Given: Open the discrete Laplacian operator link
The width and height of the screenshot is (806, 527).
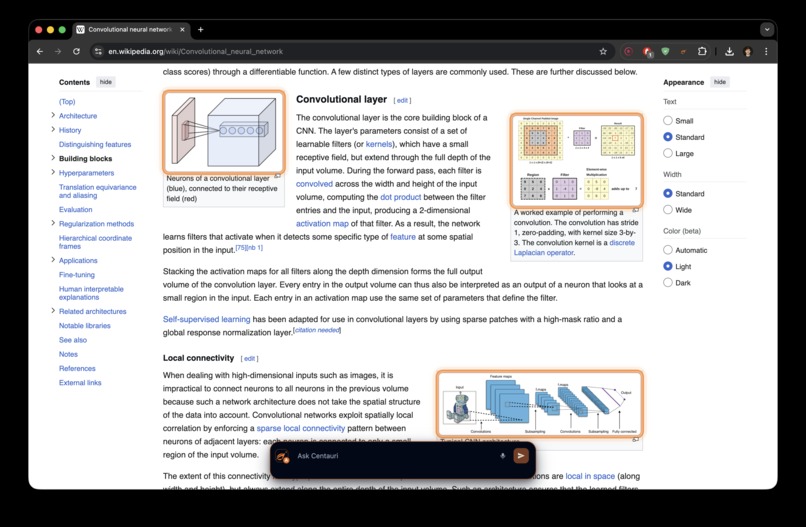Looking at the screenshot, I should tap(574, 247).
